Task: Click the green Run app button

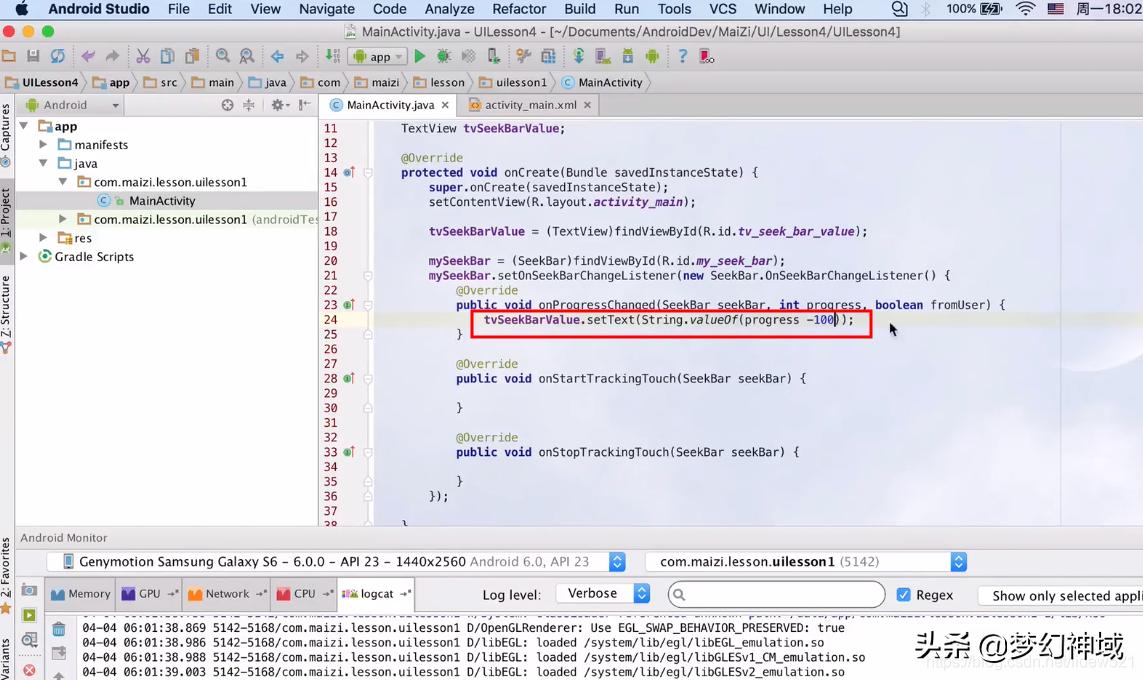Action: (x=420, y=57)
